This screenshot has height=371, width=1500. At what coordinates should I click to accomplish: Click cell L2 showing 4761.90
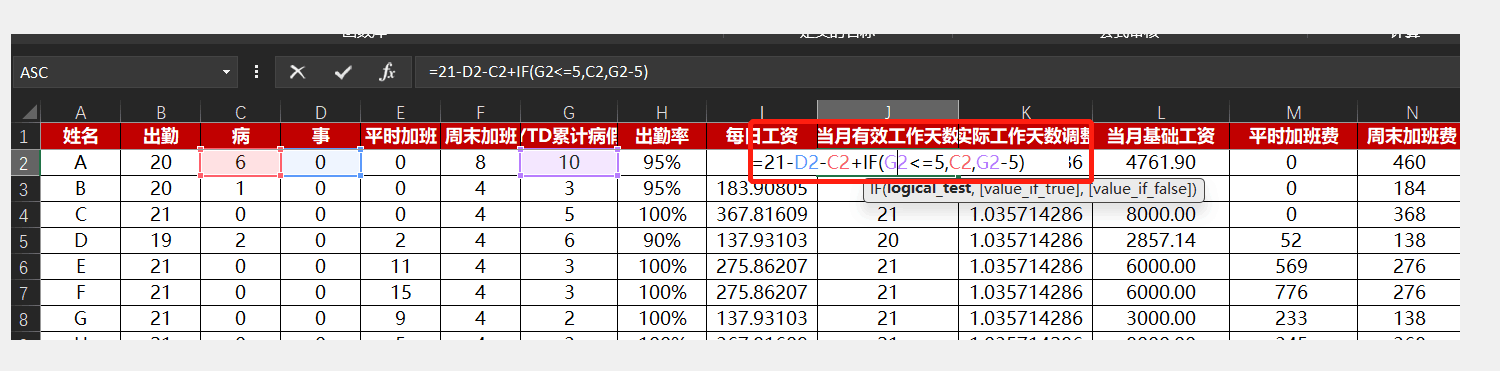(1161, 162)
